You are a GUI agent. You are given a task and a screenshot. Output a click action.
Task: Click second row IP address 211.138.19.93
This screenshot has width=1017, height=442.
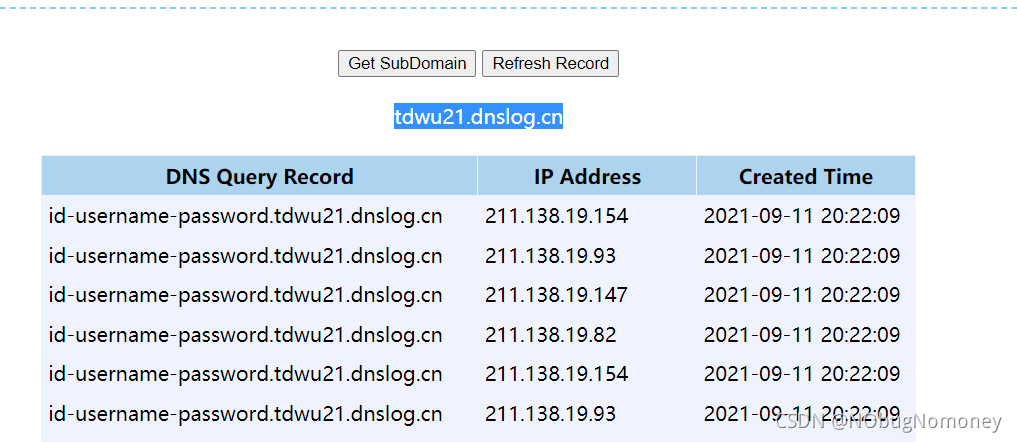click(x=551, y=256)
